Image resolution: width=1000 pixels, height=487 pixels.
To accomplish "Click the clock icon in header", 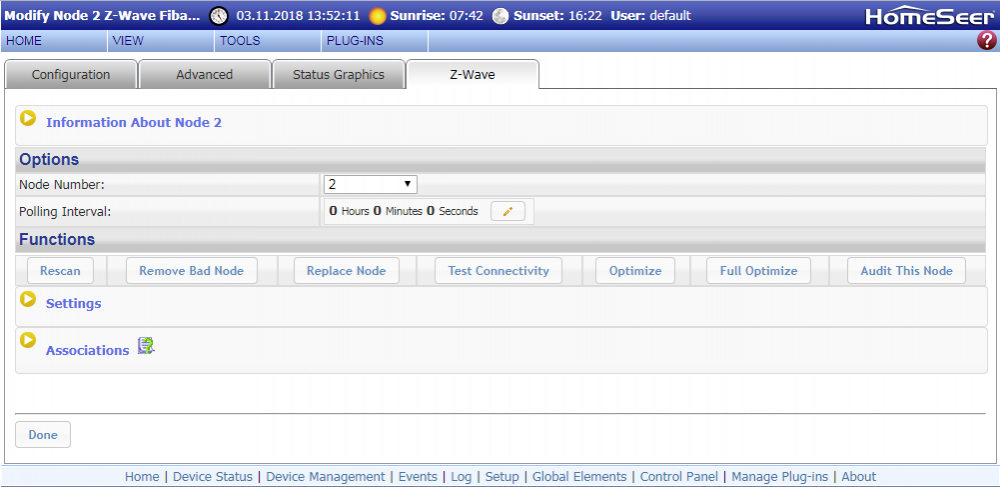I will point(218,16).
